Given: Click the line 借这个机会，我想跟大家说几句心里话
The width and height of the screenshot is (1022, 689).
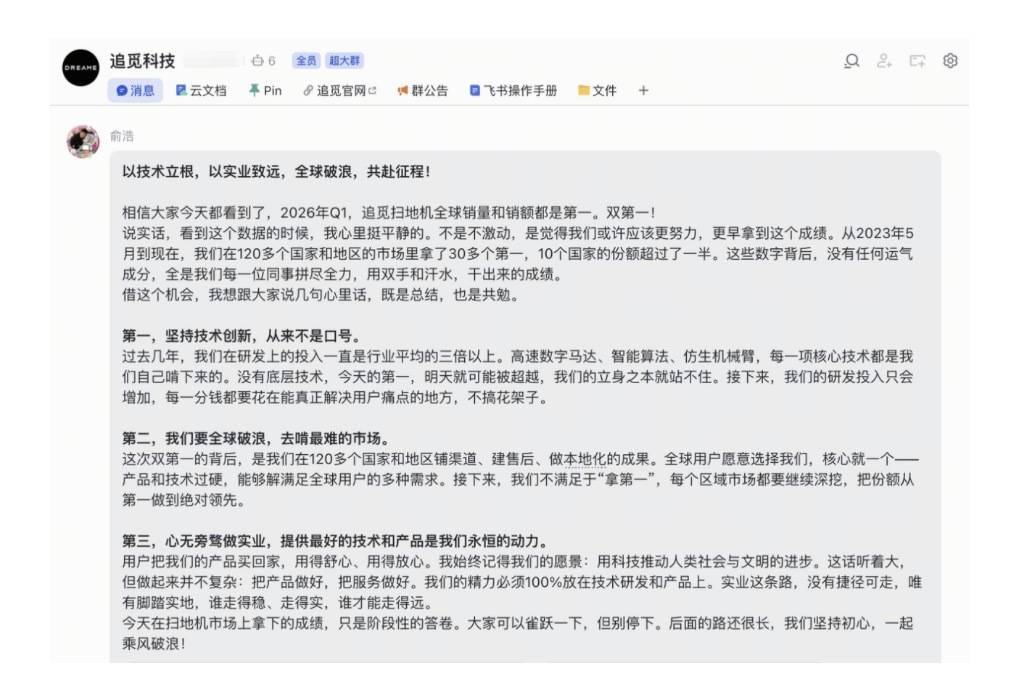Looking at the screenshot, I should (322, 295).
